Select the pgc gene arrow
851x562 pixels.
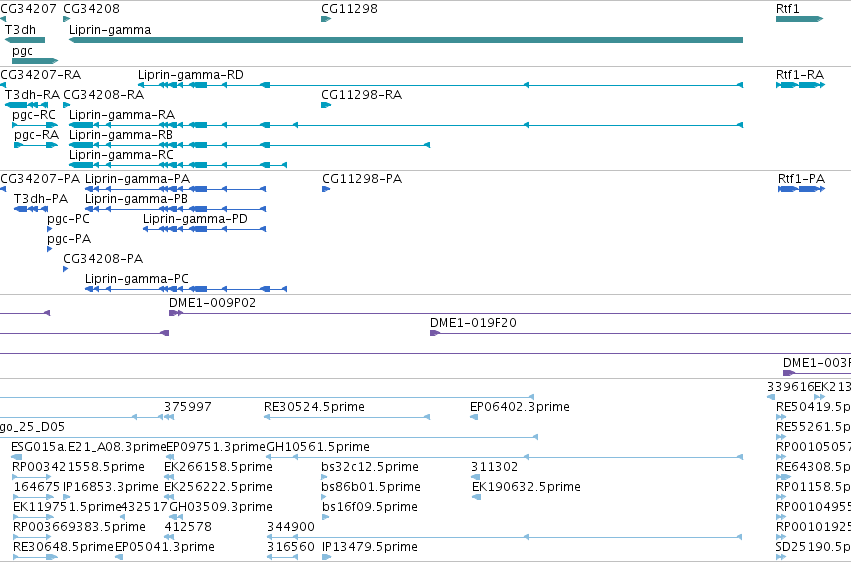tap(35, 61)
